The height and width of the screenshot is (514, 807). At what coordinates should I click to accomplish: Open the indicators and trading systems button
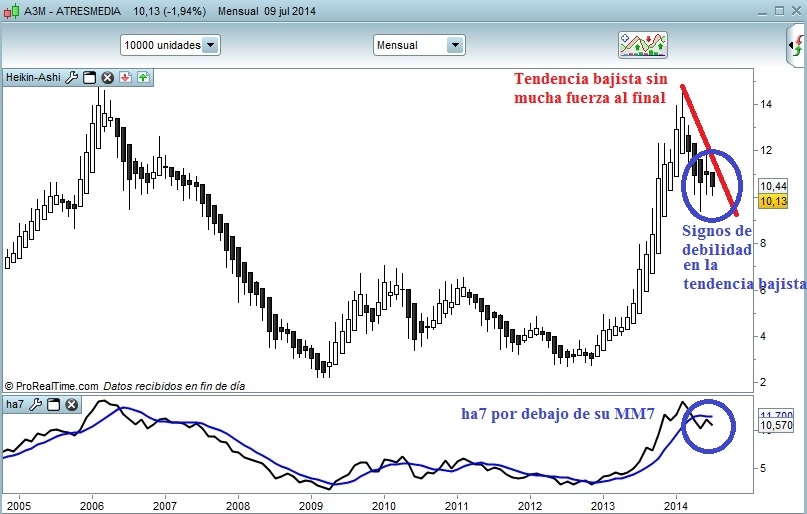tap(643, 45)
